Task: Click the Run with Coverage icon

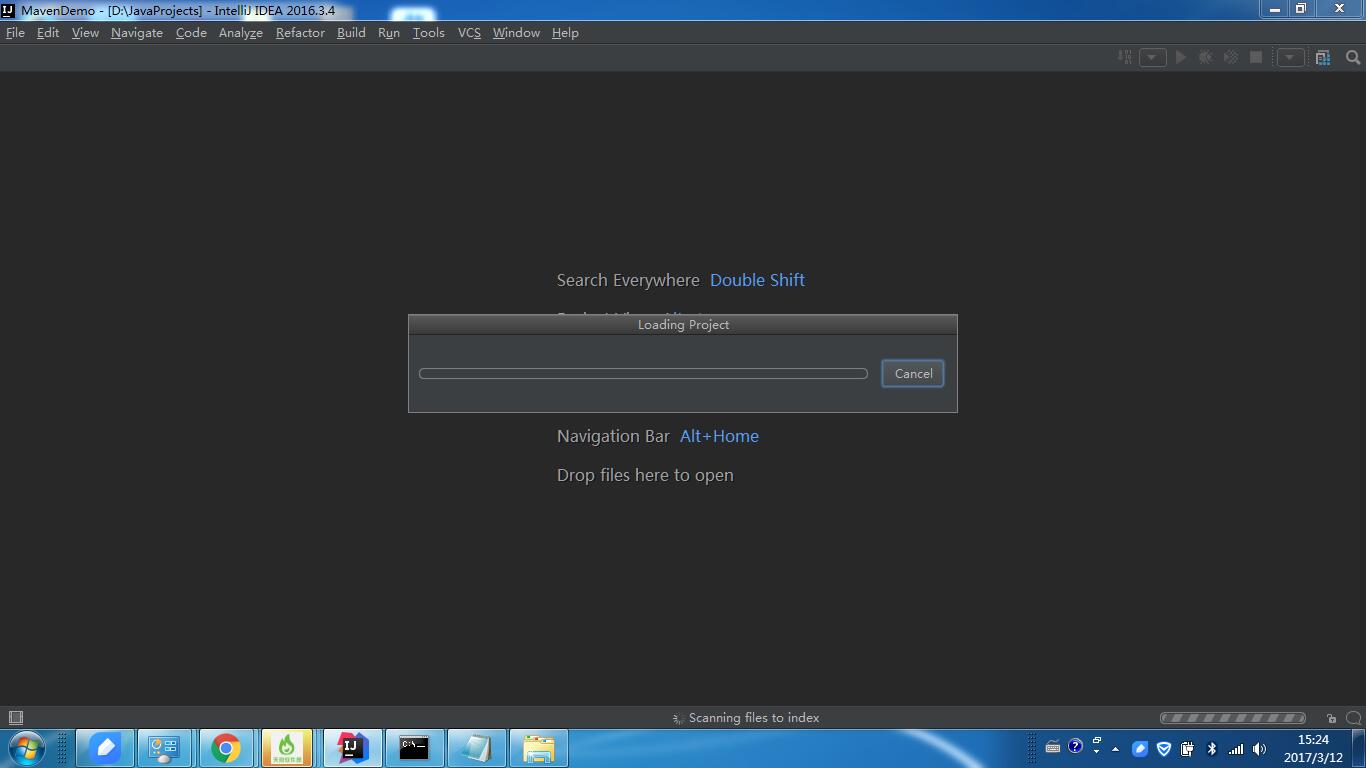Action: [x=1231, y=57]
